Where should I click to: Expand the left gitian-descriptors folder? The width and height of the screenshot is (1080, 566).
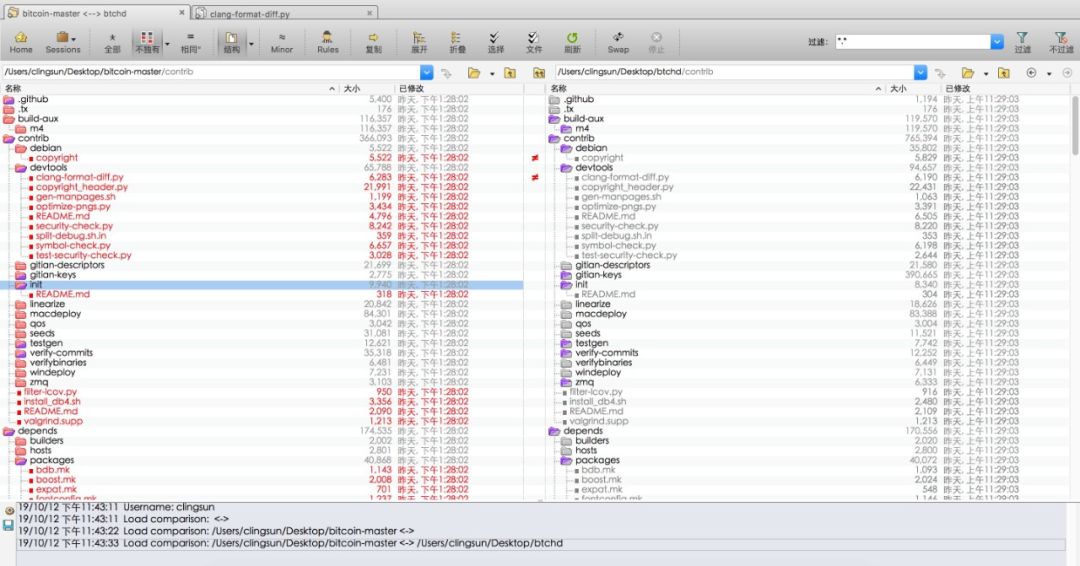[21, 265]
